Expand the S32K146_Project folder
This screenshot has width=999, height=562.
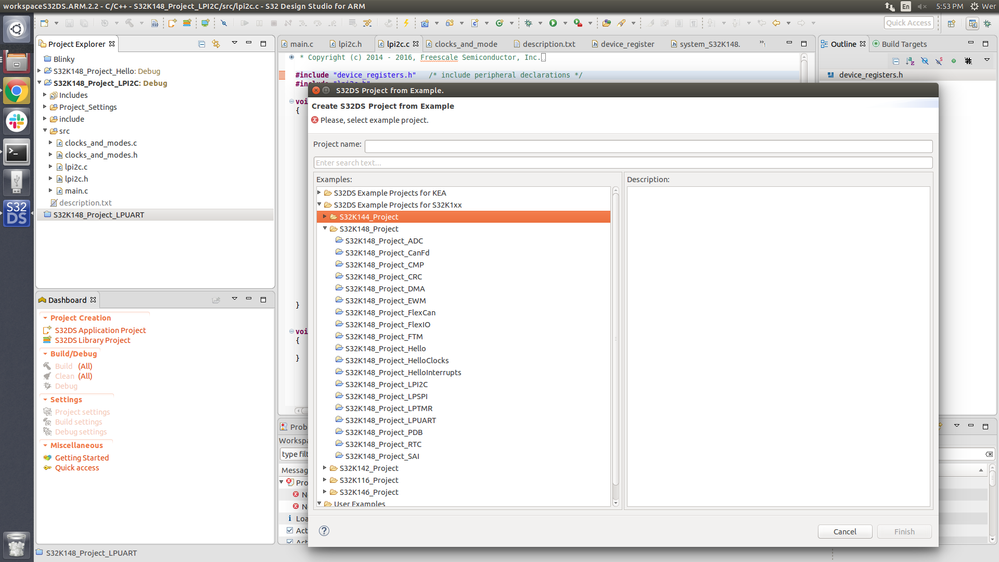click(325, 492)
